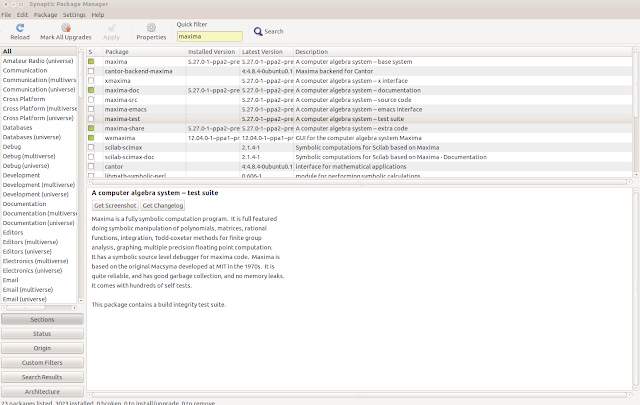Image resolution: width=640 pixels, height=405 pixels.
Task: Tick the scilab-scimax package checkbox
Action: pyautogui.click(x=91, y=147)
